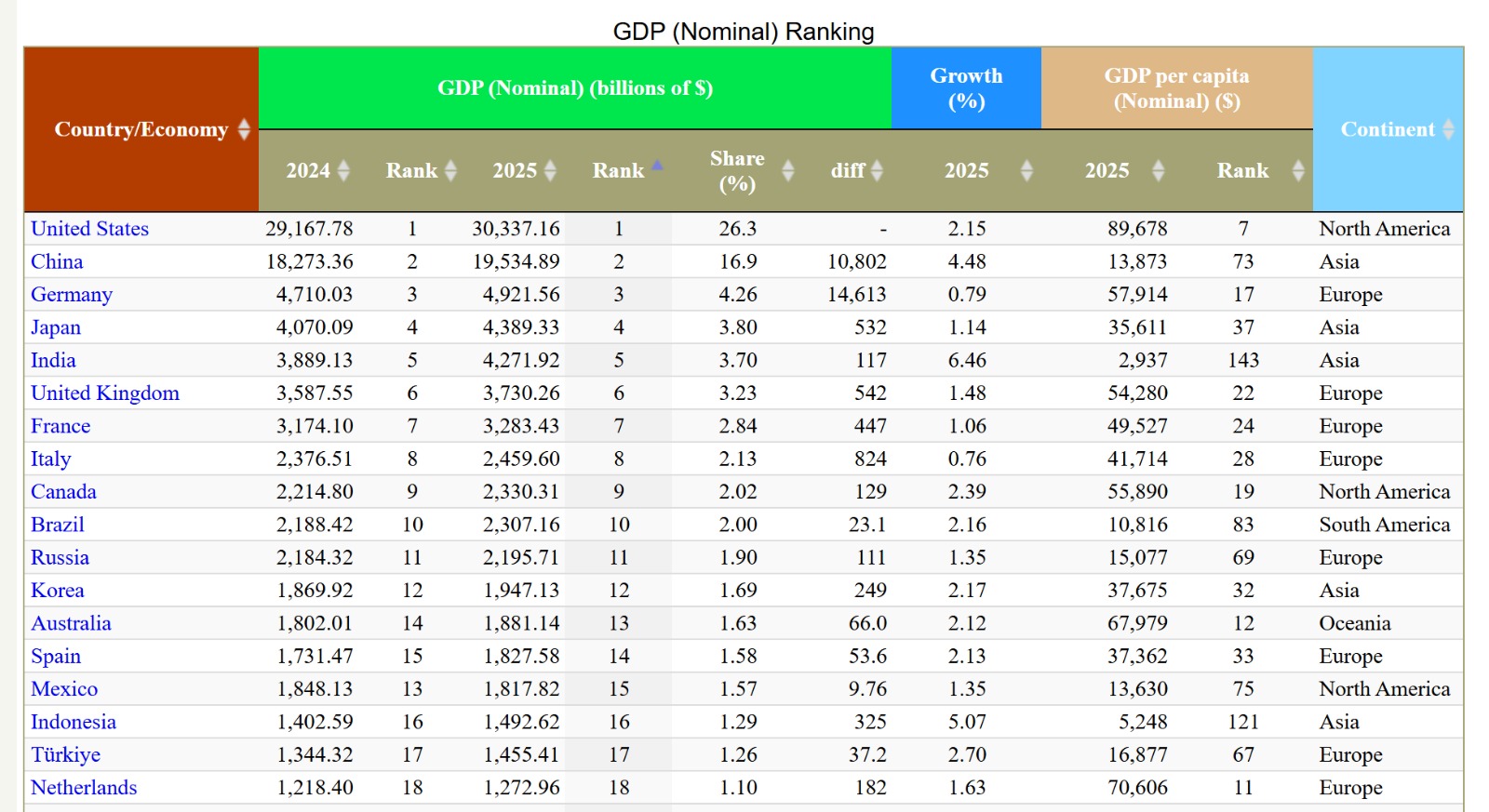Click the GDP per capita (Nominal) header
This screenshot has height=812, width=1489.
tap(1176, 88)
